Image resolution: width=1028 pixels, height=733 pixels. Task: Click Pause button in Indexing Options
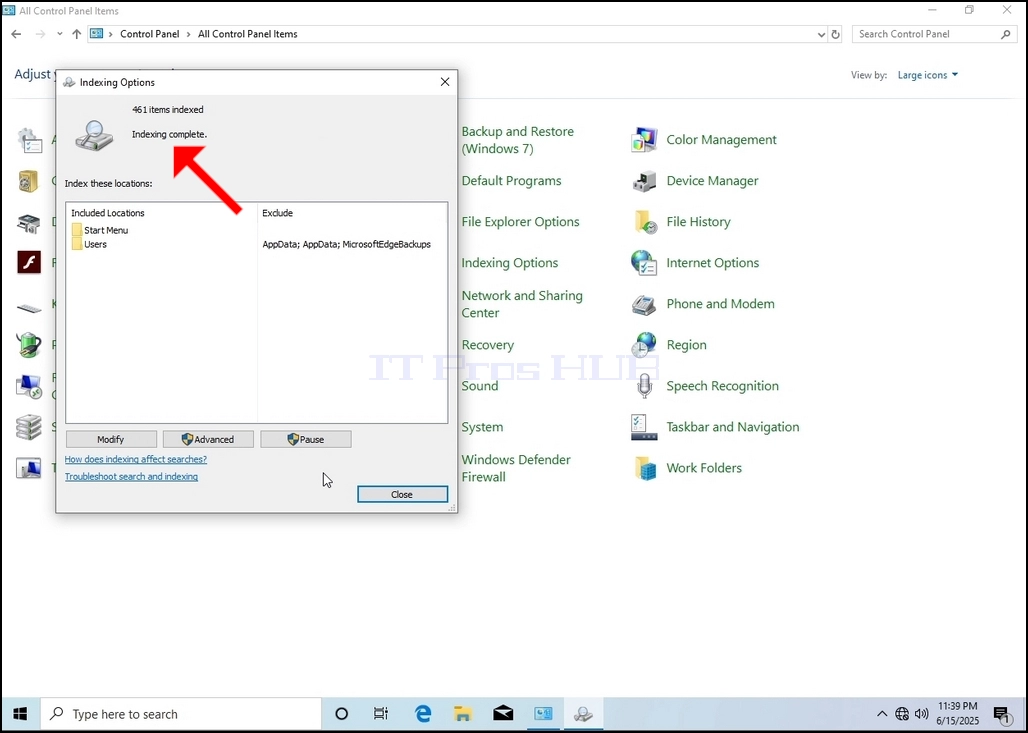pos(306,439)
